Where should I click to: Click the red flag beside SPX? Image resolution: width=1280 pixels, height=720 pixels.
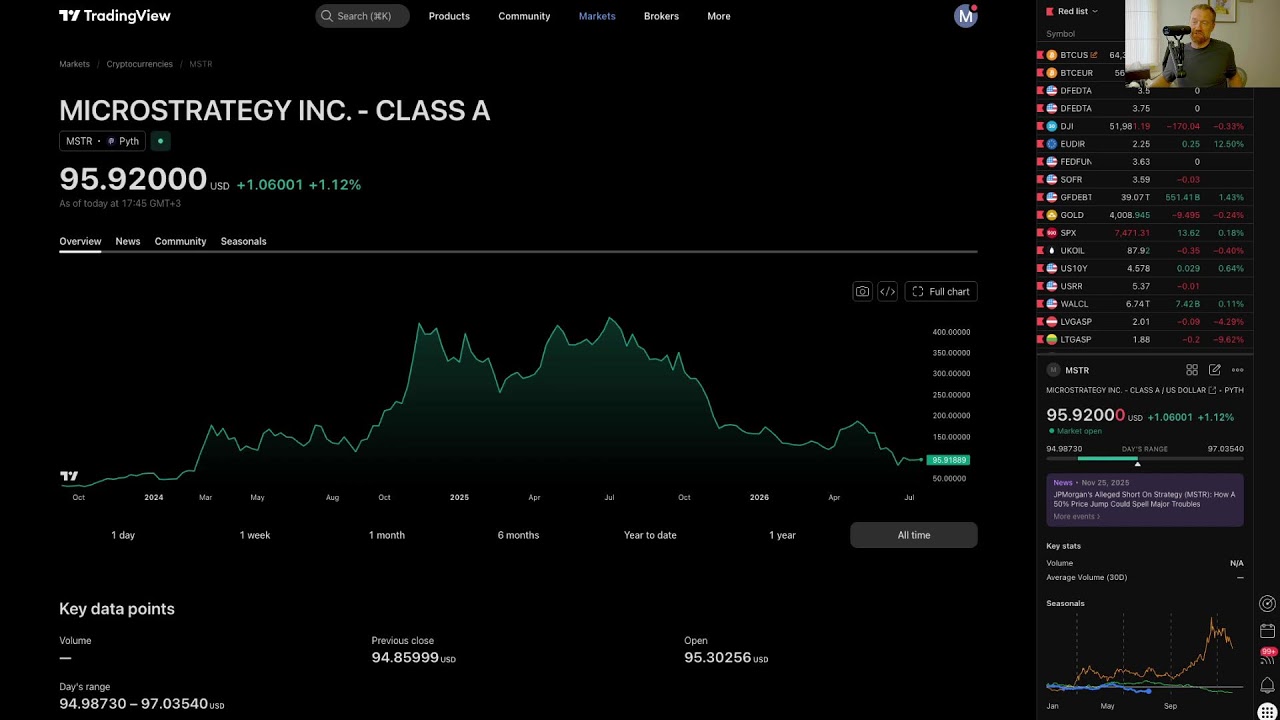(x=1040, y=233)
